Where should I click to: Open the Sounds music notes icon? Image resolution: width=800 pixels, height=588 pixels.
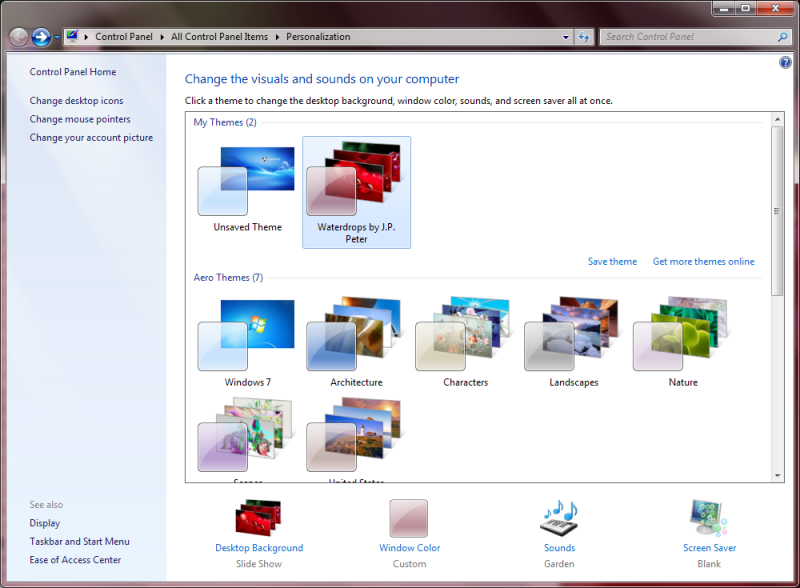559,518
